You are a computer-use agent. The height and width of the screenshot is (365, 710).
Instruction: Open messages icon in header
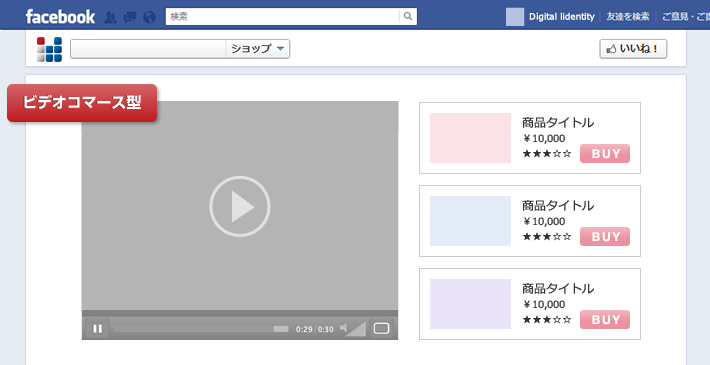(x=130, y=17)
